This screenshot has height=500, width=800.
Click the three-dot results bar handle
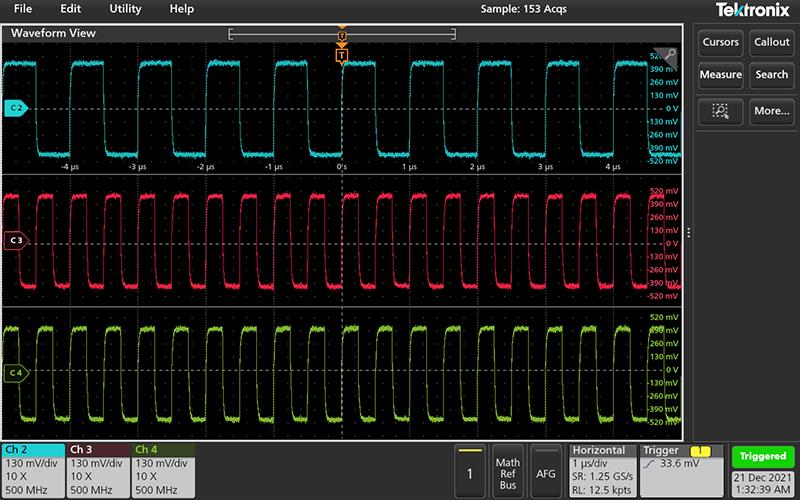pyautogui.click(x=688, y=232)
